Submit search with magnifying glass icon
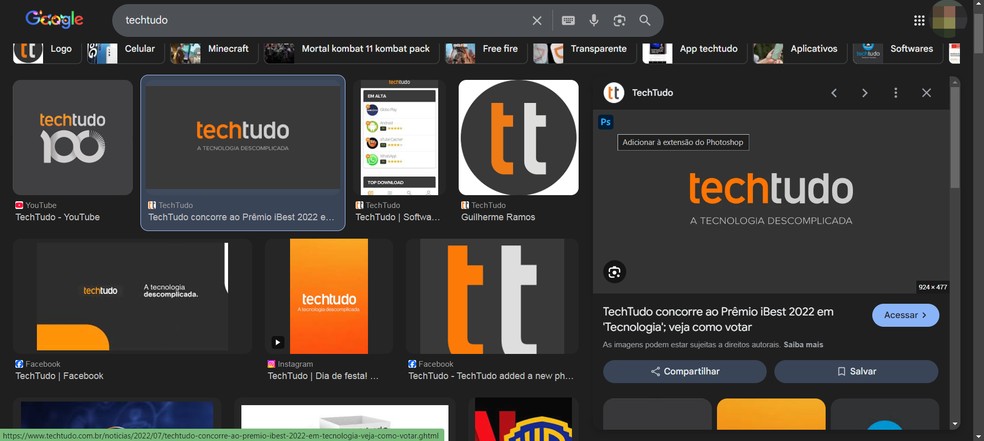Viewport: 984px width, 441px height. click(644, 21)
